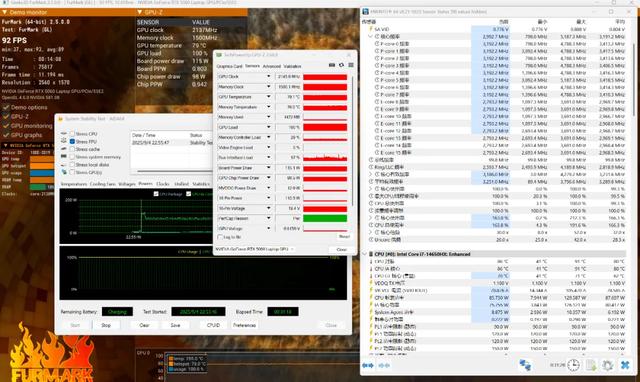This screenshot has width=640, height=382.
Task: Click the GPU-Z screenshot camera icon
Action: [332, 65]
